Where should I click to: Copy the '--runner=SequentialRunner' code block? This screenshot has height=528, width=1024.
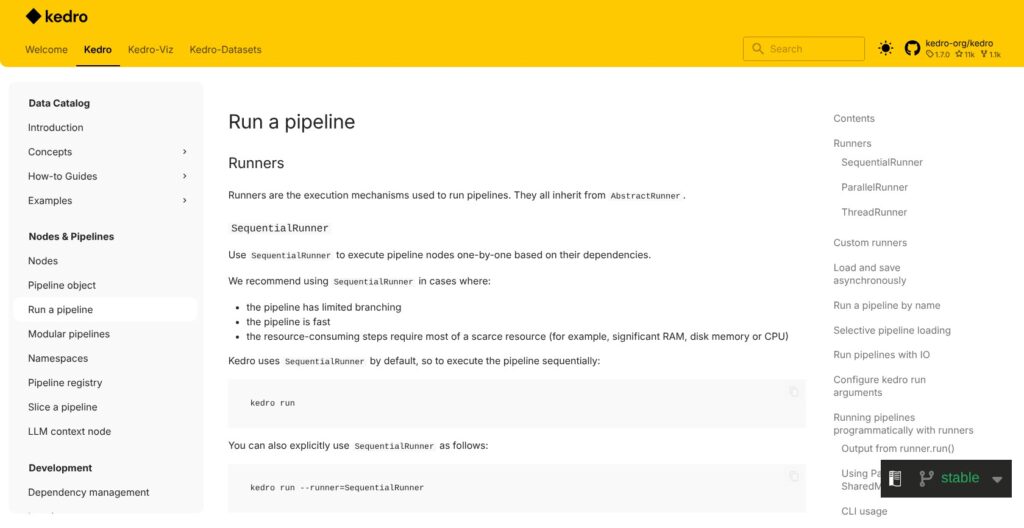[793, 476]
